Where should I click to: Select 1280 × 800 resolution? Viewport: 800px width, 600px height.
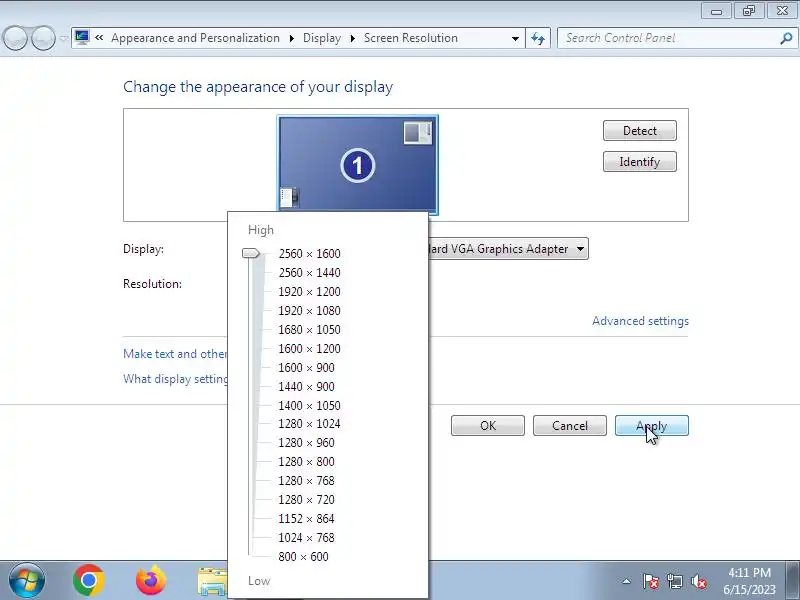306,462
